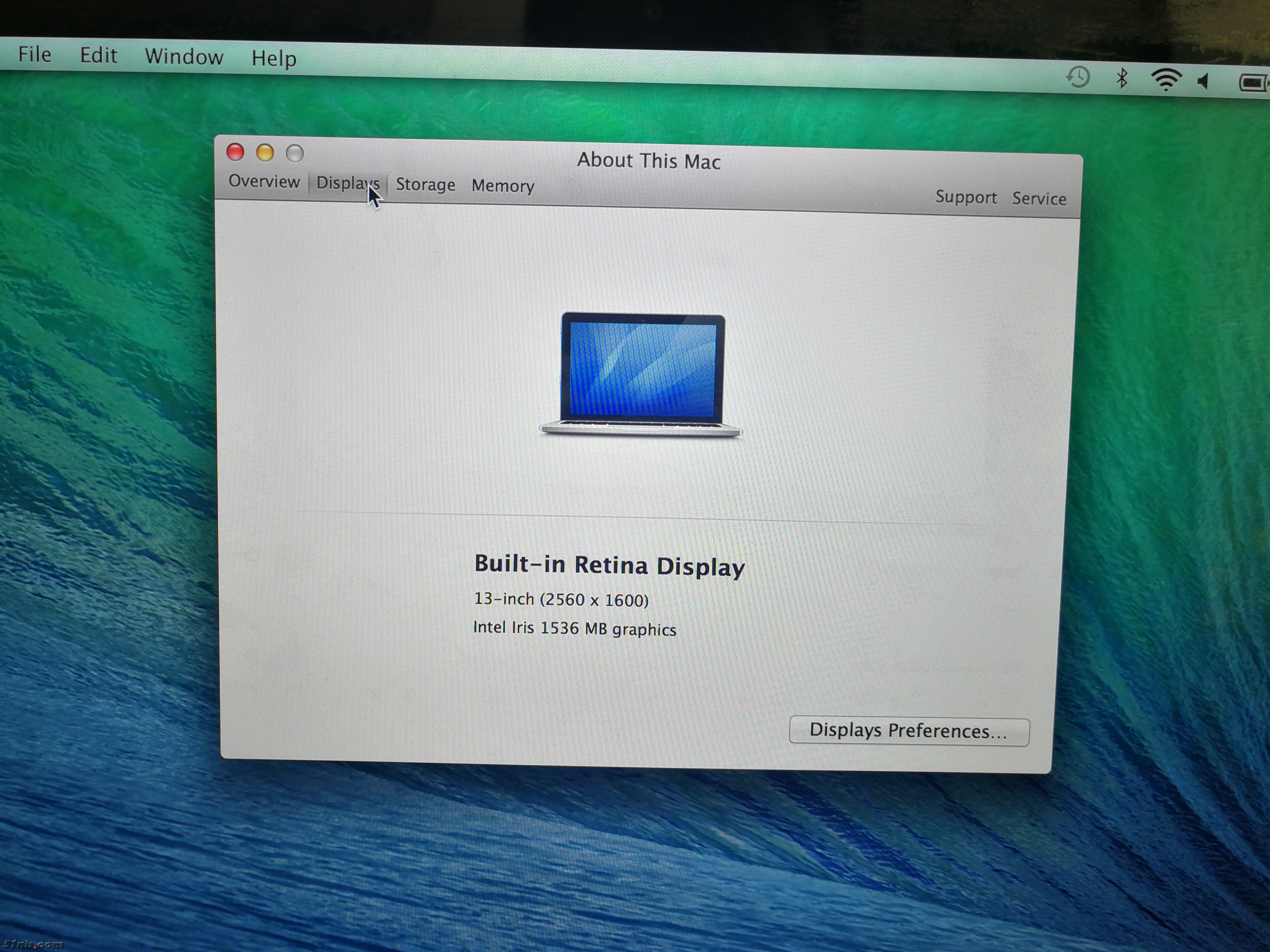This screenshot has height=952, width=1270.
Task: Click the volume speaker icon
Action: tap(1203, 82)
